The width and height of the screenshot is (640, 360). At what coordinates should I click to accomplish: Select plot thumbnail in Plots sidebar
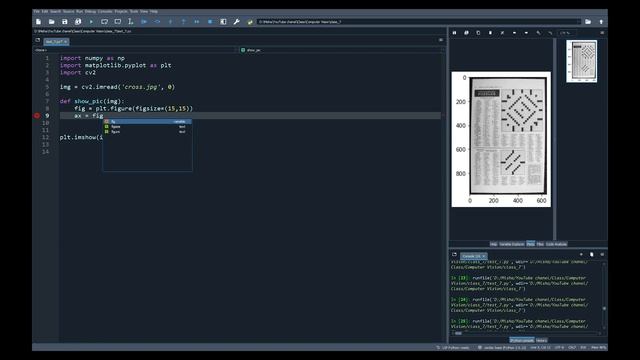click(581, 61)
